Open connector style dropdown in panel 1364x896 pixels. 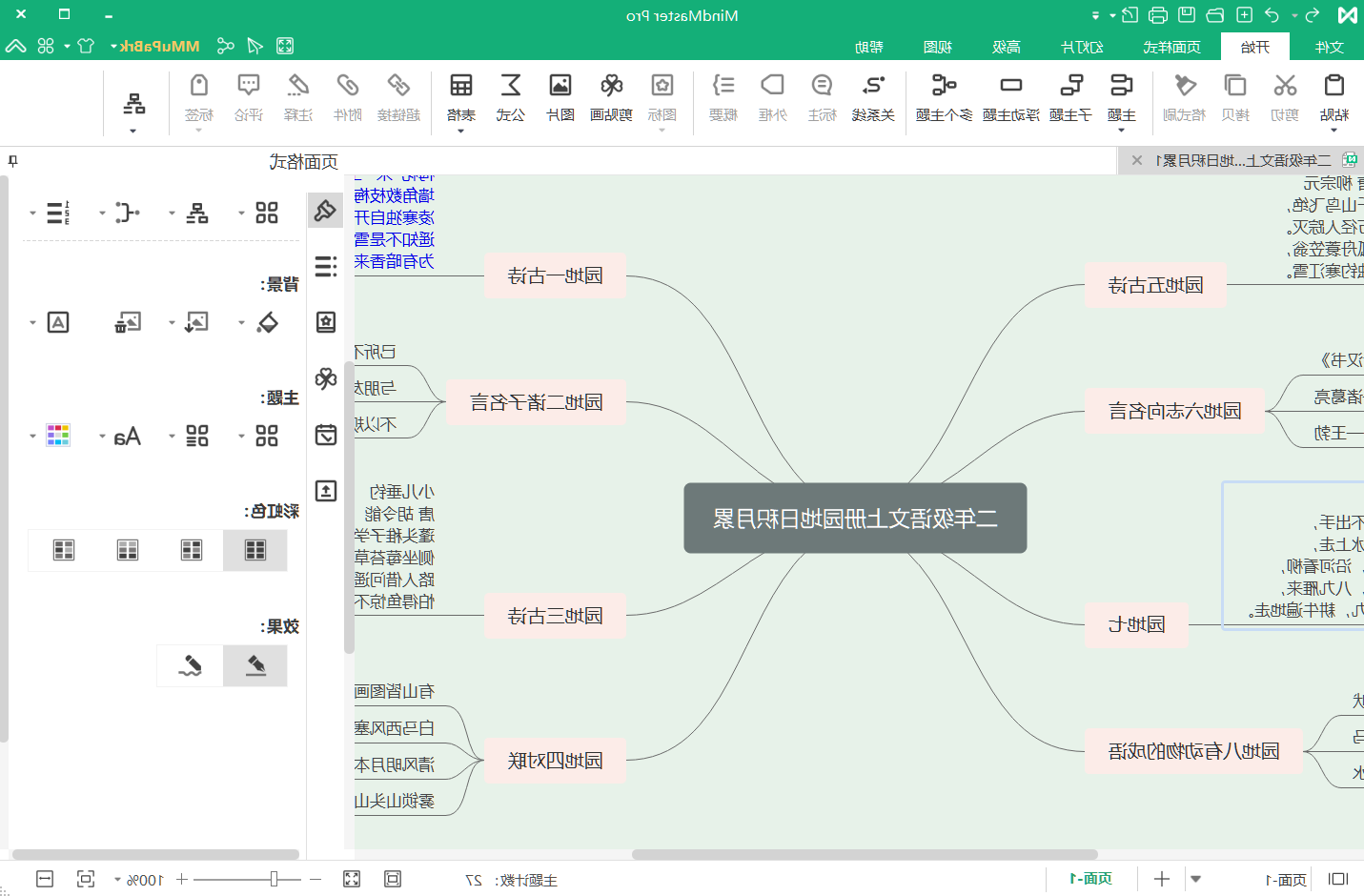(120, 213)
